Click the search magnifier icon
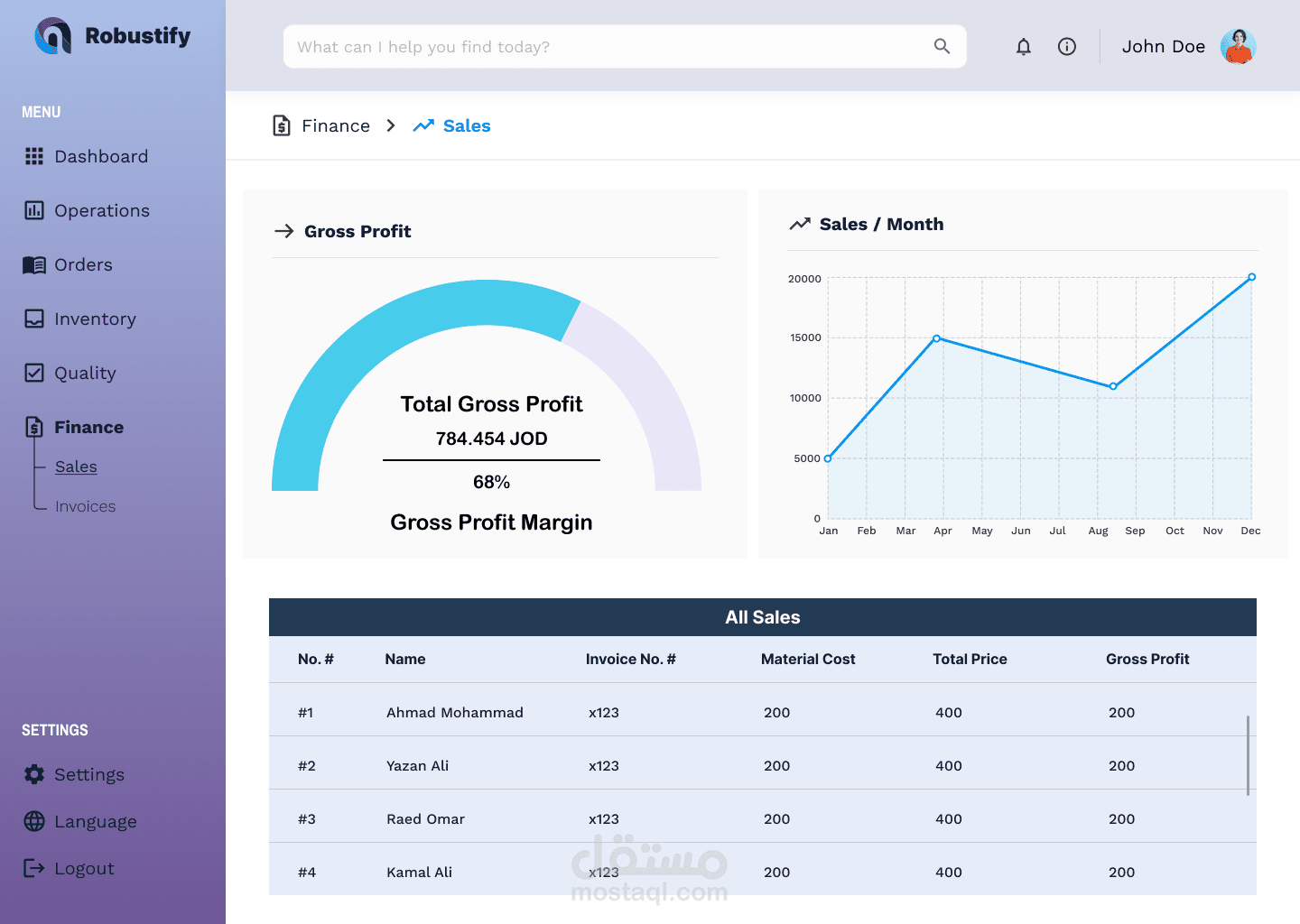This screenshot has width=1300, height=924. [942, 46]
